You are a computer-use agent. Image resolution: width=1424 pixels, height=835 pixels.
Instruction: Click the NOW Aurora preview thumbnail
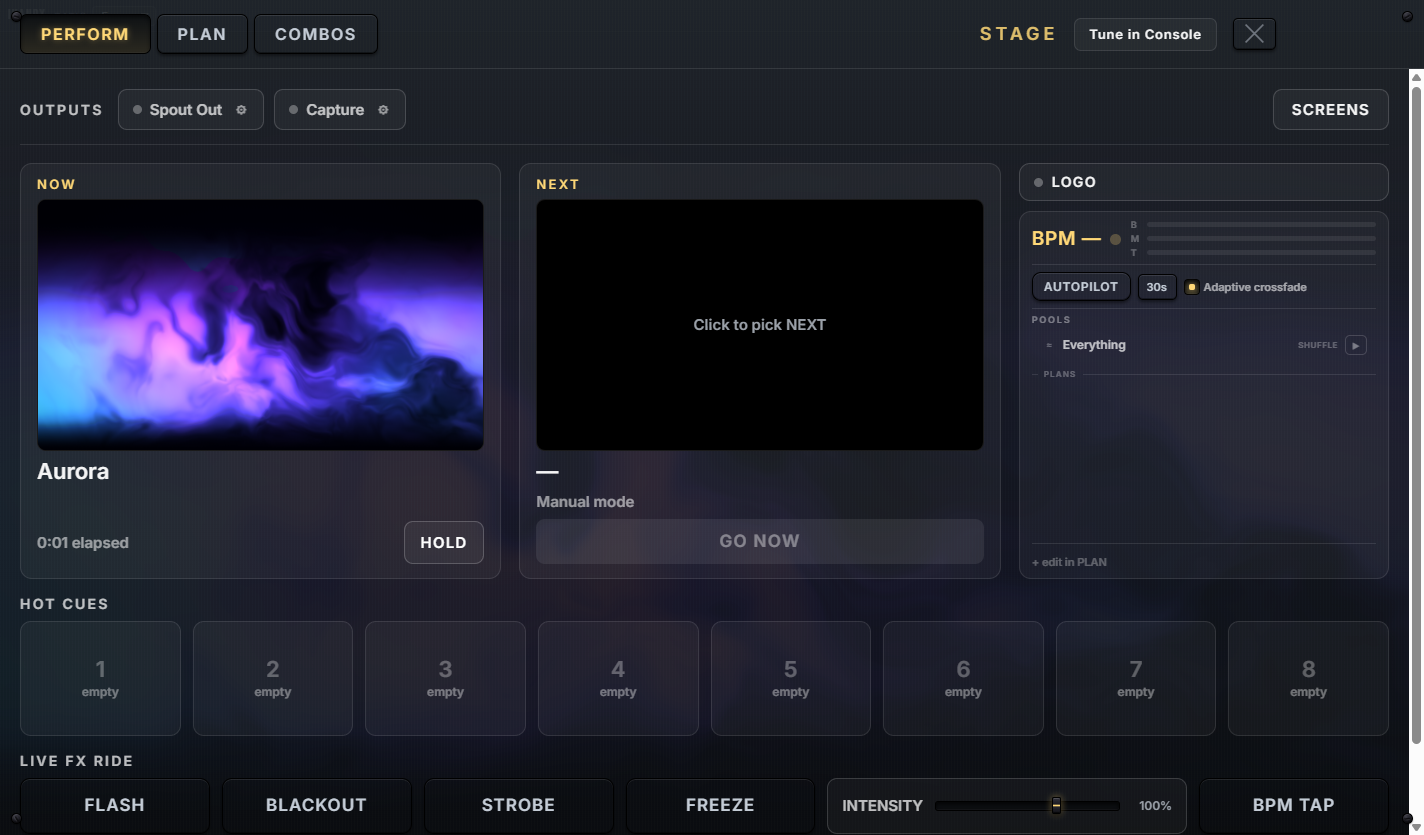click(x=260, y=325)
